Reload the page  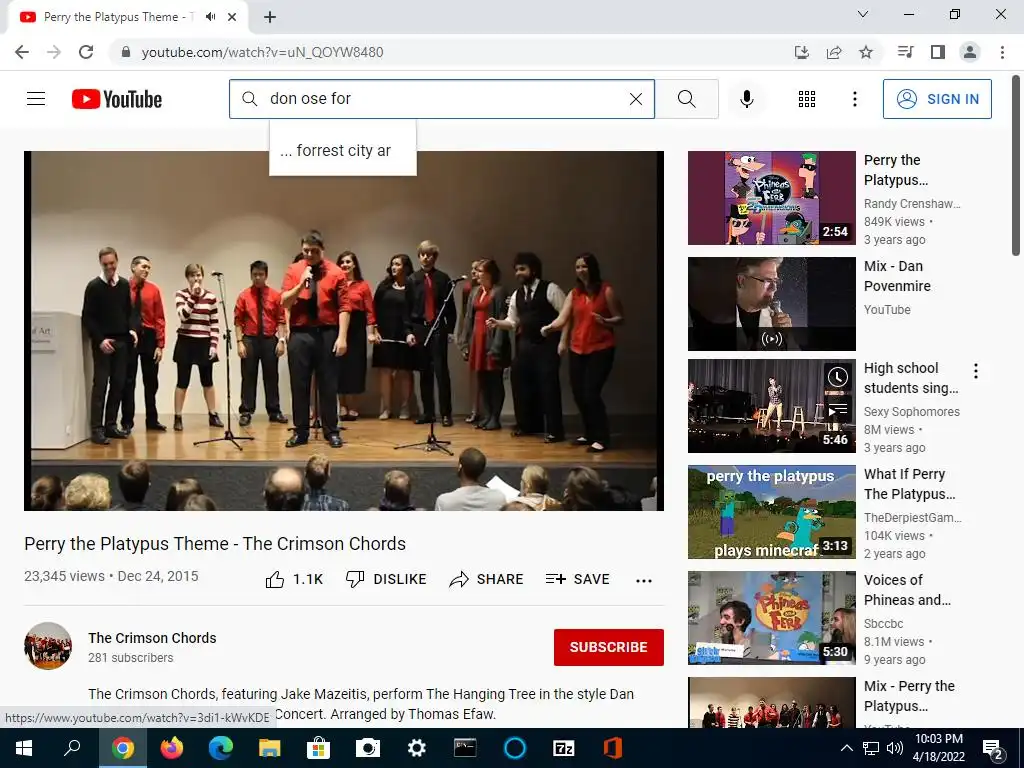[86, 52]
